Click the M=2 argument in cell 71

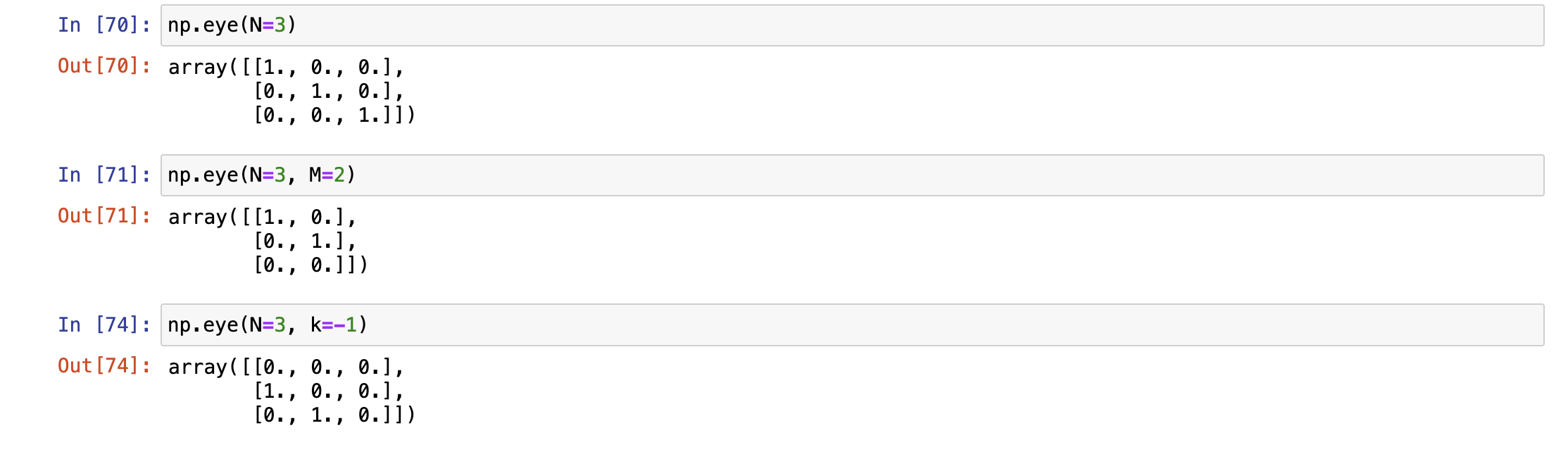point(327,175)
